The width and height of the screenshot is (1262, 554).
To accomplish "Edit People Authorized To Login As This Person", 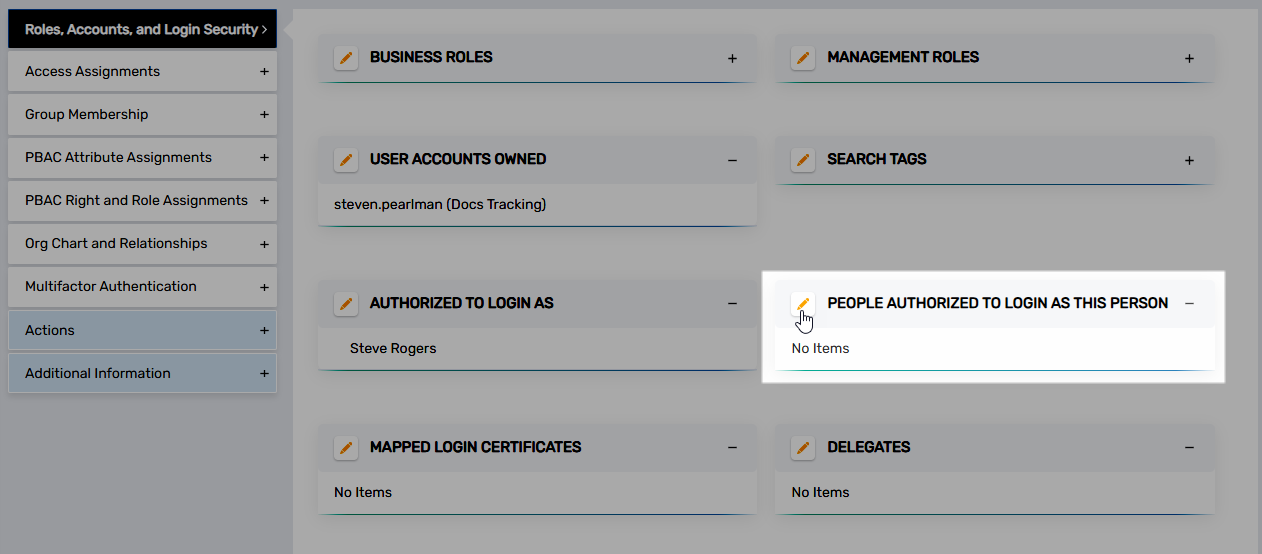I will click(x=803, y=304).
